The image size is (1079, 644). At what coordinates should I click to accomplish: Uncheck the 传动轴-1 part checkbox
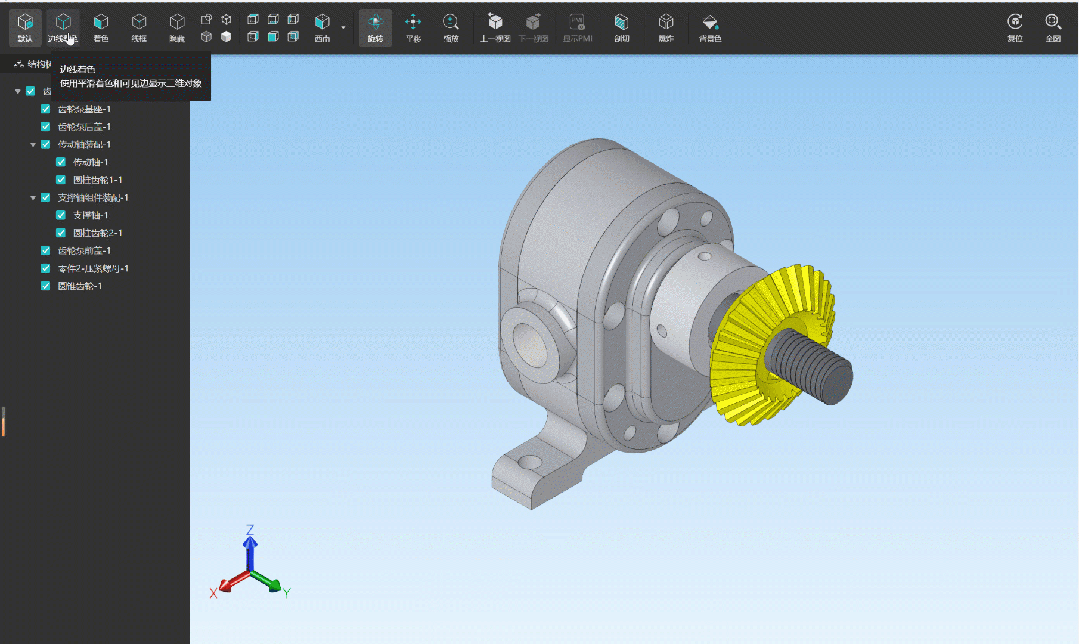(x=61, y=162)
